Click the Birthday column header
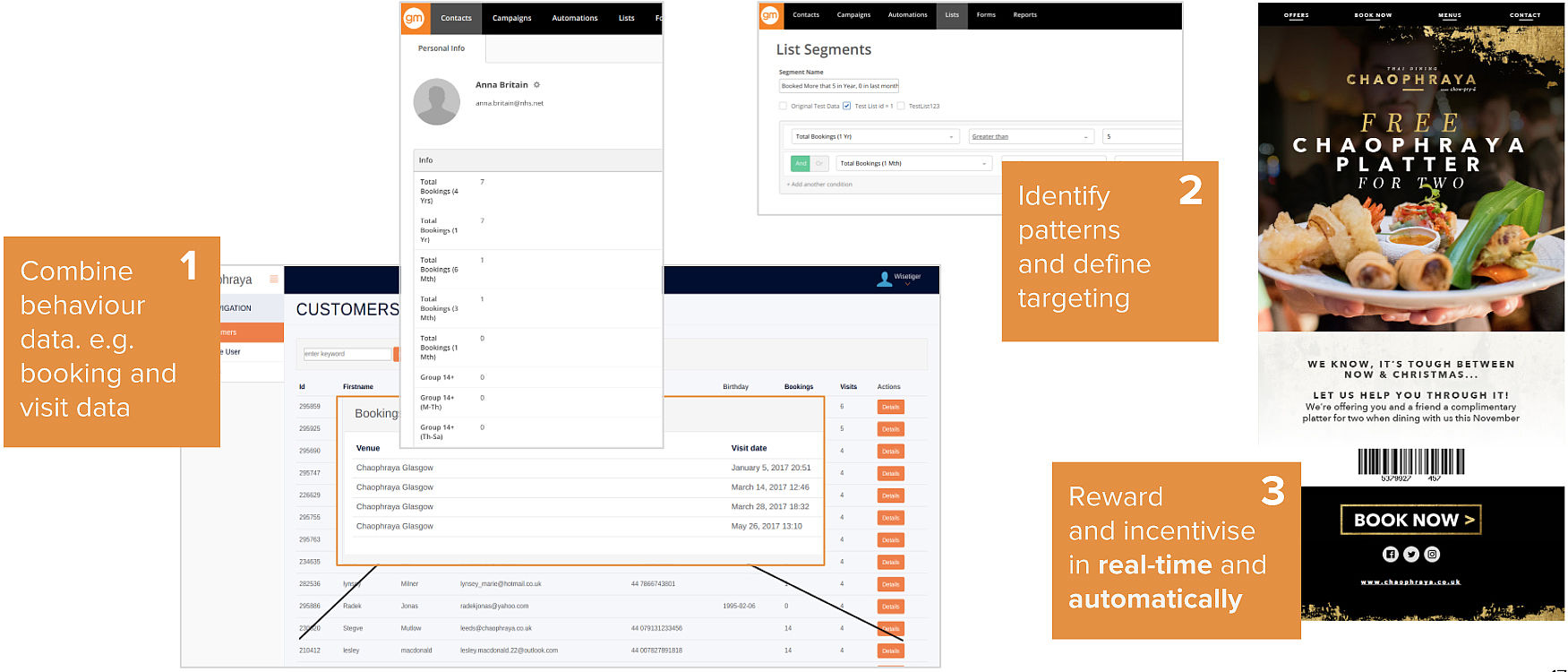 (736, 387)
